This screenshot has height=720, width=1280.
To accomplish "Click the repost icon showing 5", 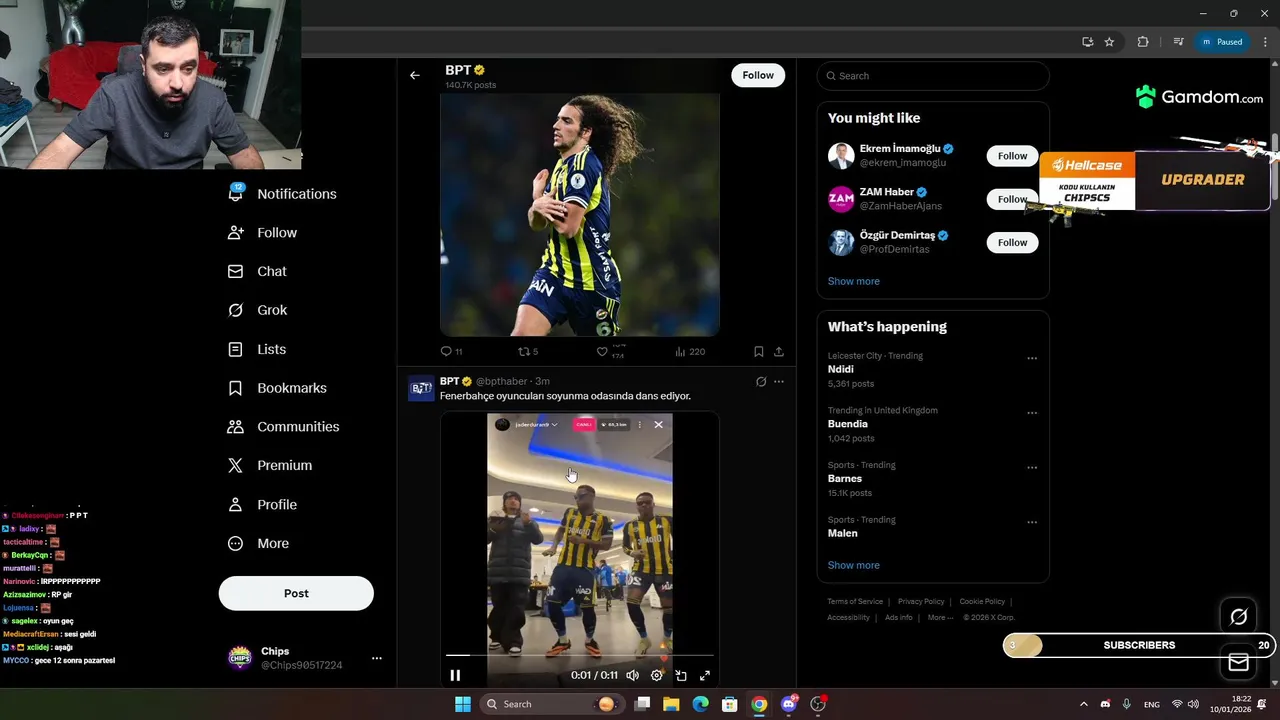I will pos(527,352).
